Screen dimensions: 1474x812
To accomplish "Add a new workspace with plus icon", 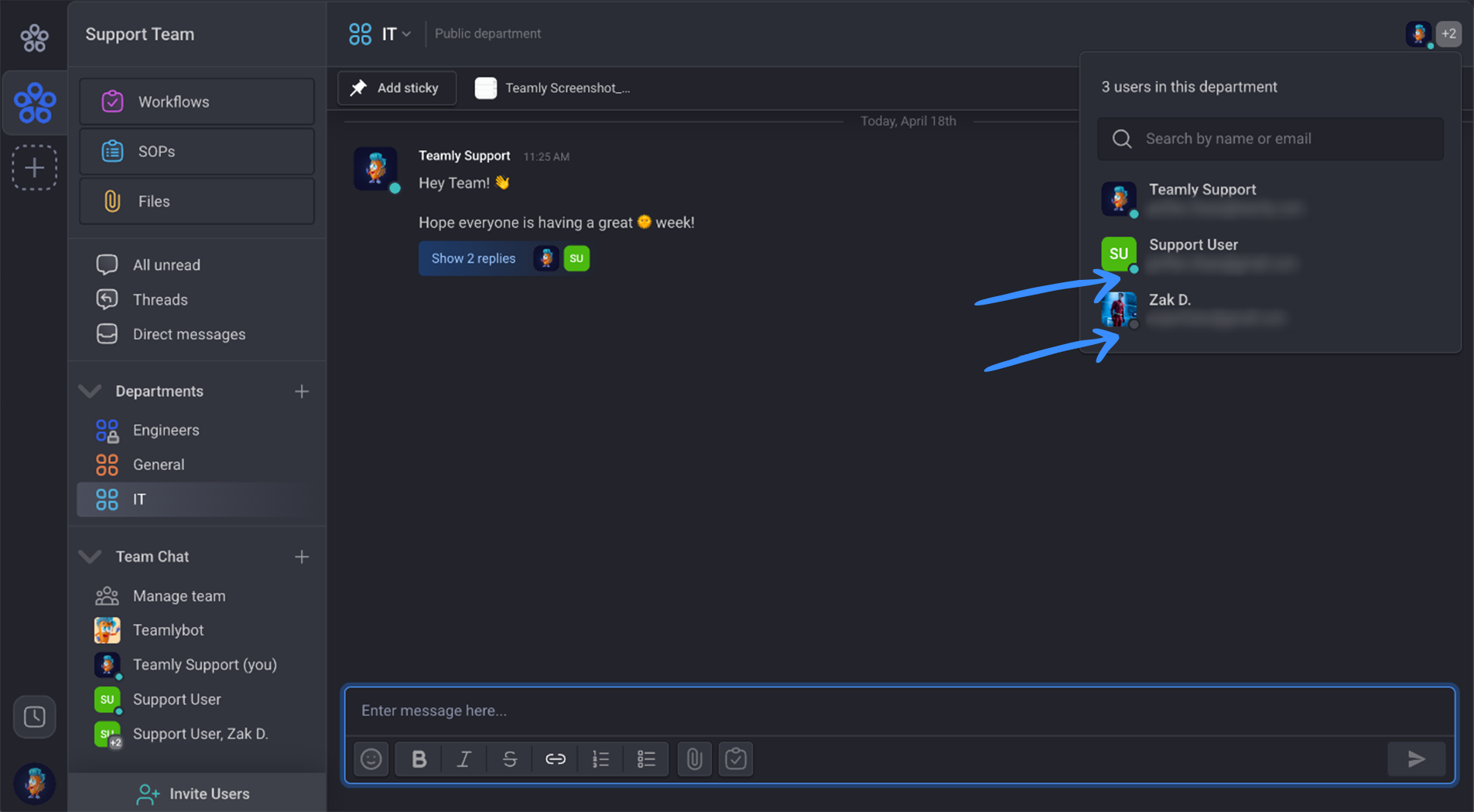I will pyautogui.click(x=35, y=168).
